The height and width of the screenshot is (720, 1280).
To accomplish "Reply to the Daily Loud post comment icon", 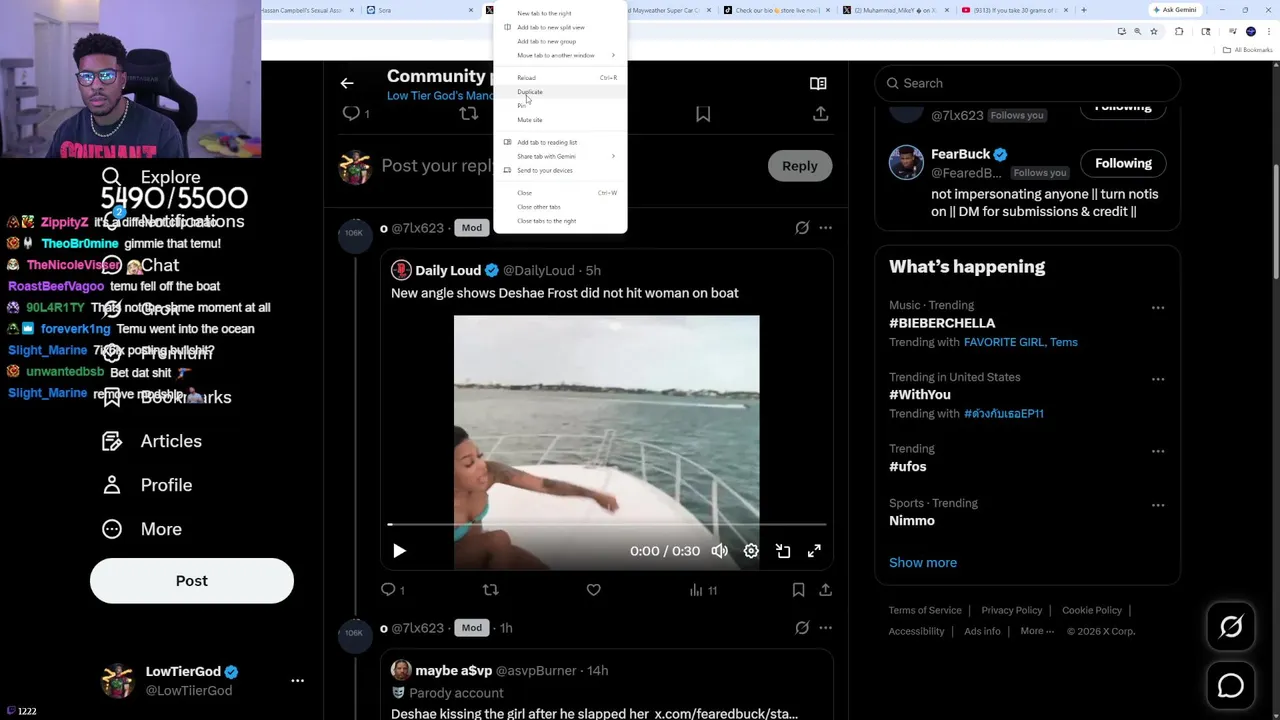I will (x=388, y=590).
